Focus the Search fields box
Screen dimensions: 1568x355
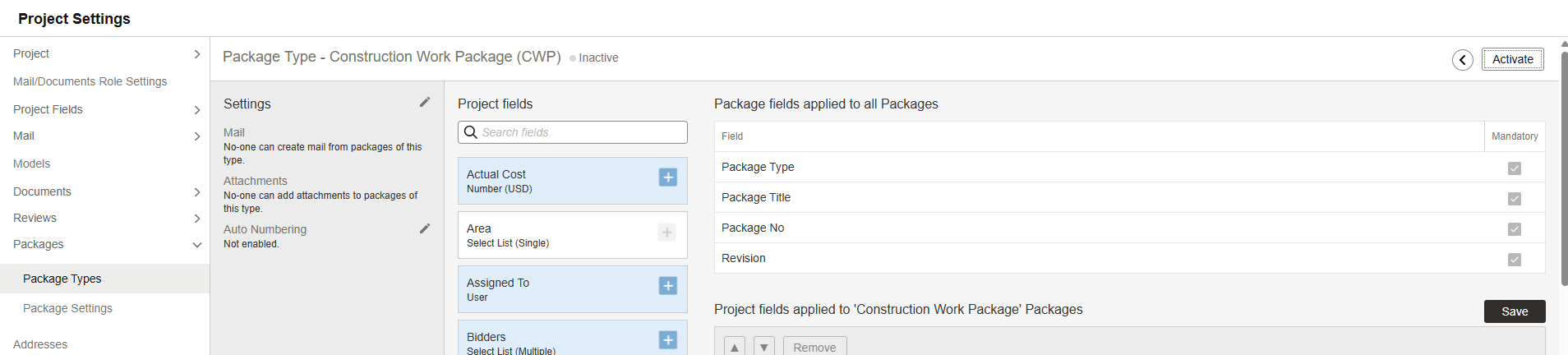(x=573, y=132)
